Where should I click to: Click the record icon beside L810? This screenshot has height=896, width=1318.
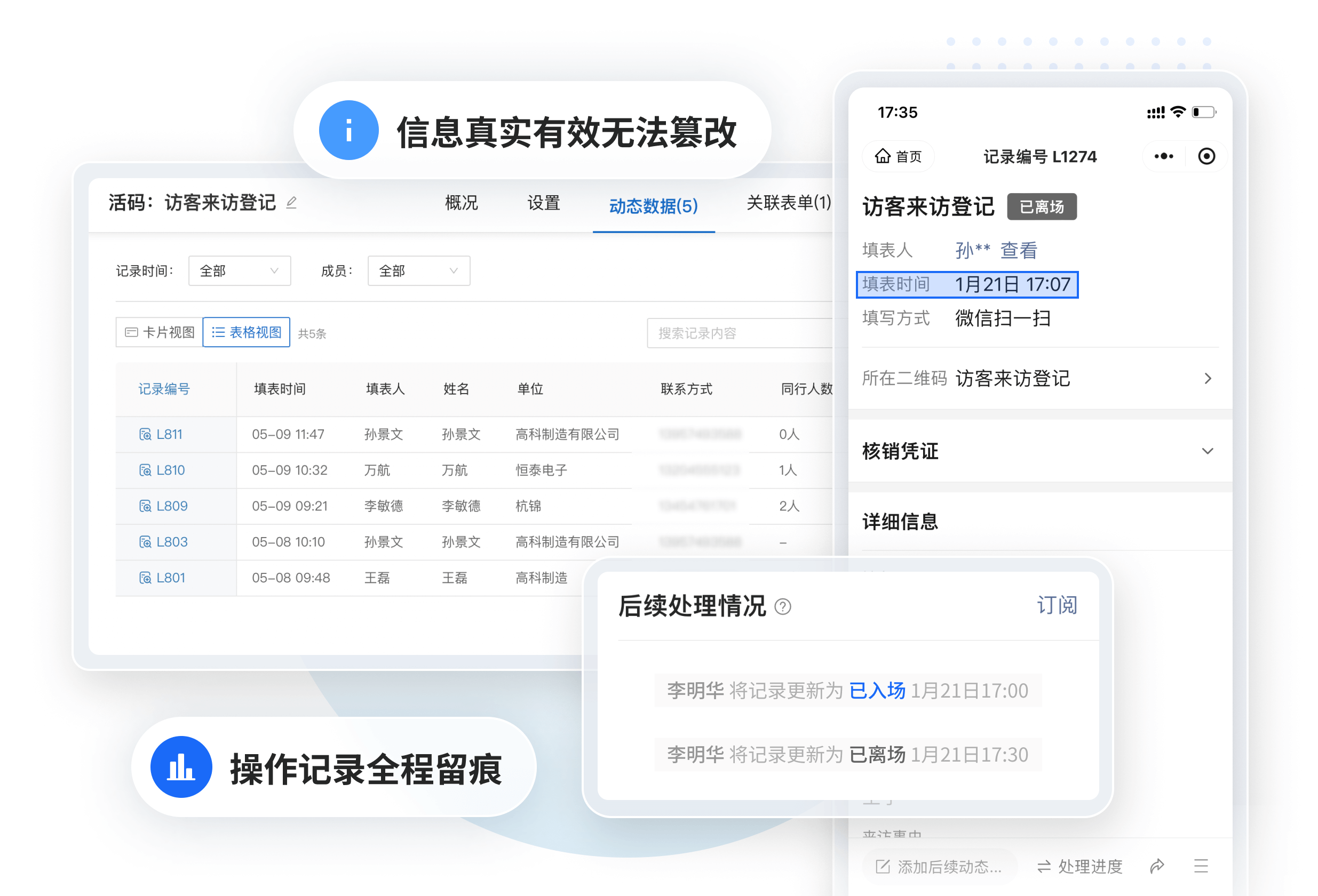[145, 470]
